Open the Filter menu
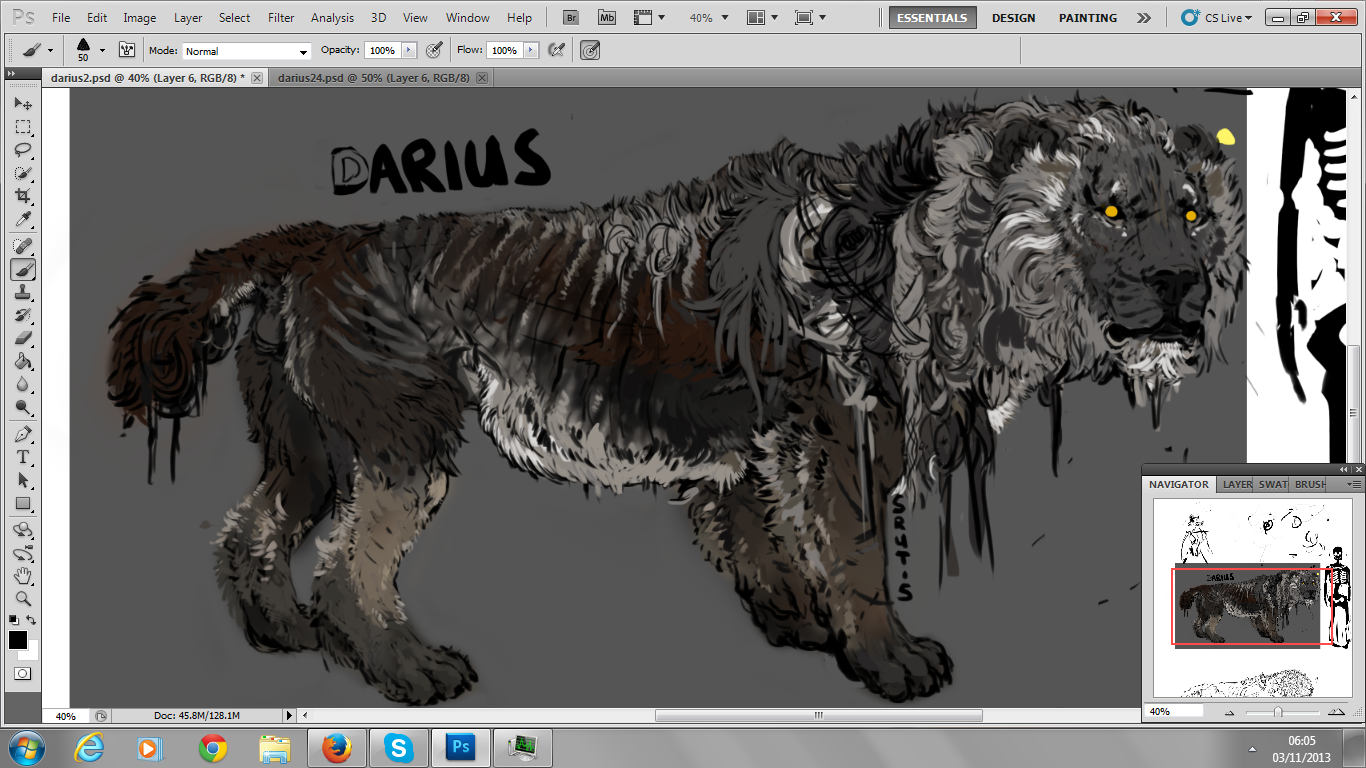1366x768 pixels. pos(281,18)
